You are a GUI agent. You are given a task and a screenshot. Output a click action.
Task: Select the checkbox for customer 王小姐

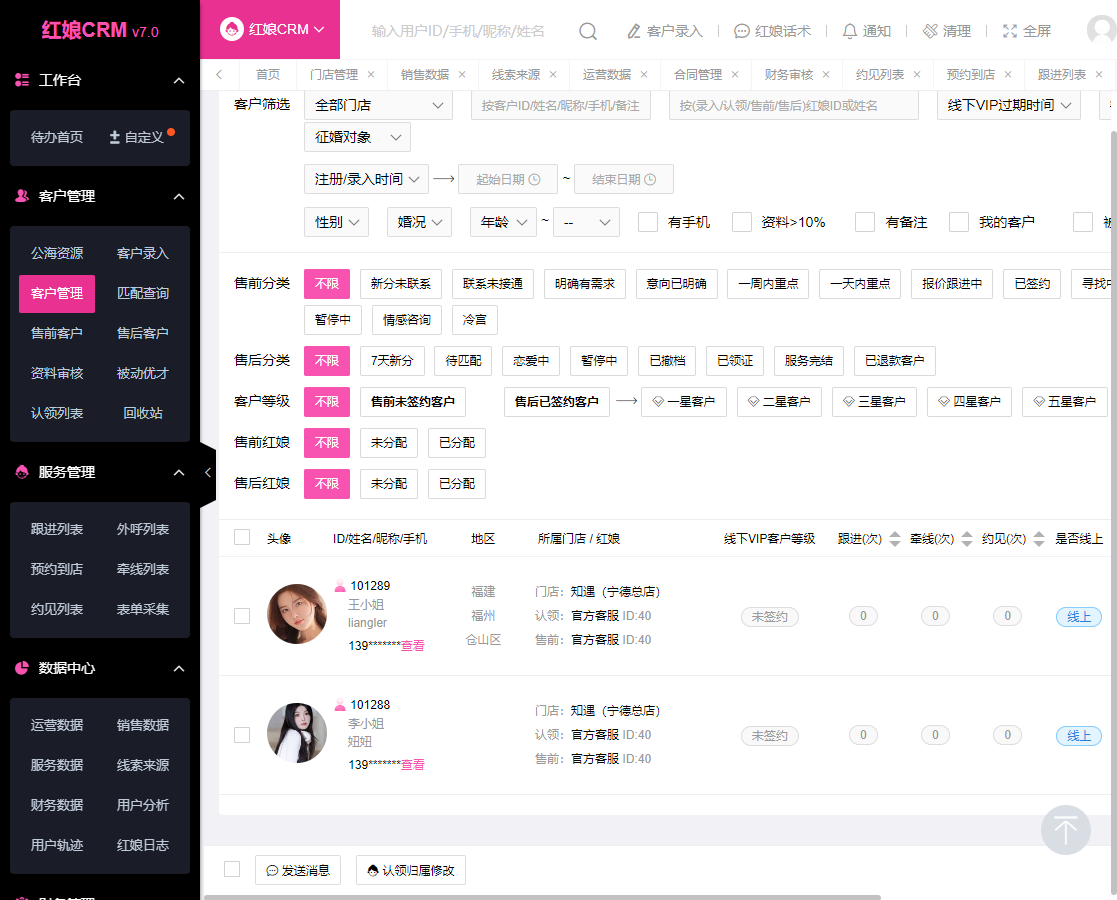pyautogui.click(x=242, y=616)
